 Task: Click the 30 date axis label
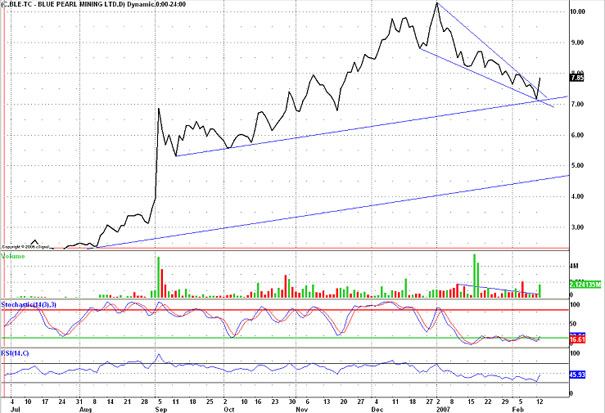292,402
